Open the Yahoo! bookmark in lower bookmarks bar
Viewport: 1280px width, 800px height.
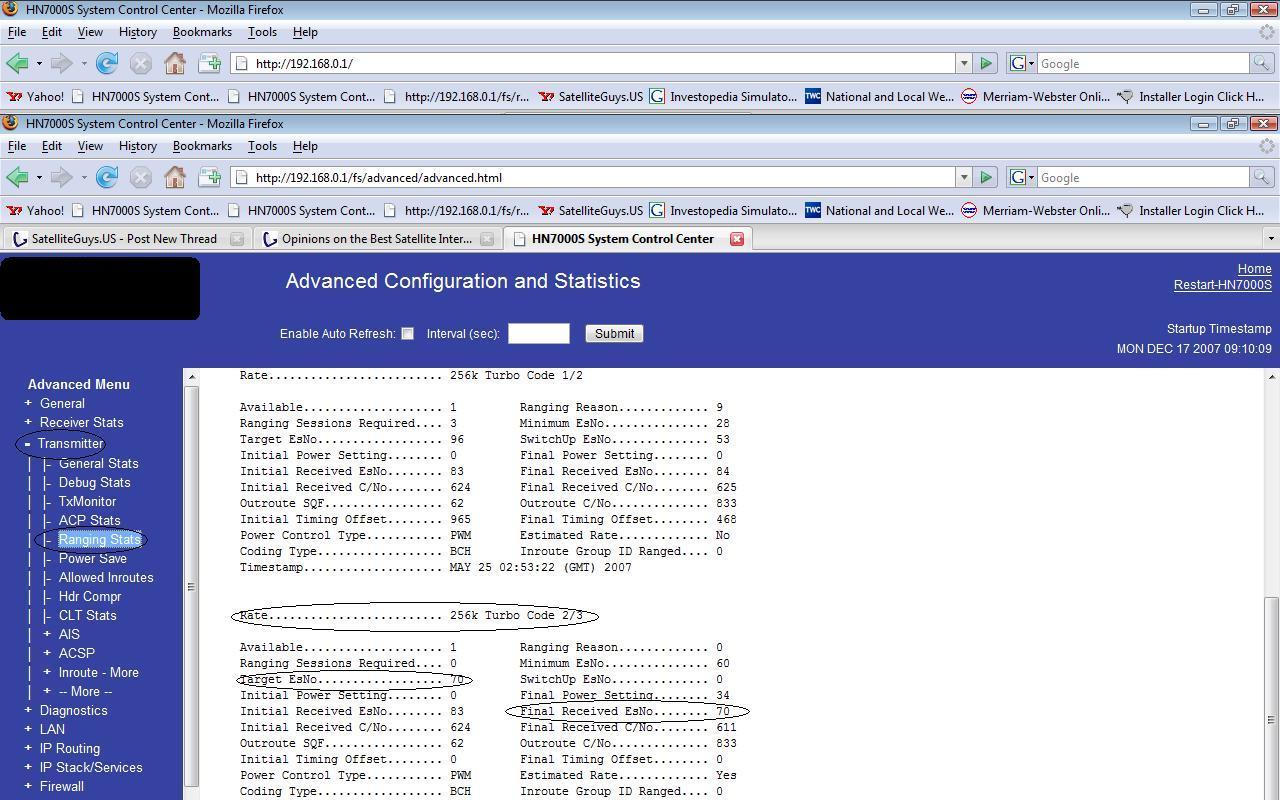click(35, 211)
